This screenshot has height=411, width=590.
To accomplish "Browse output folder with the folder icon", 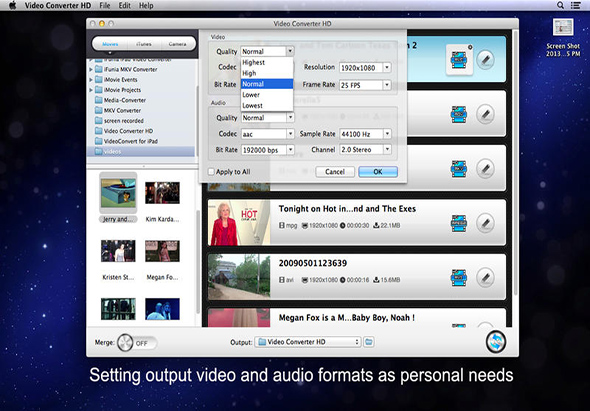I will [x=369, y=342].
